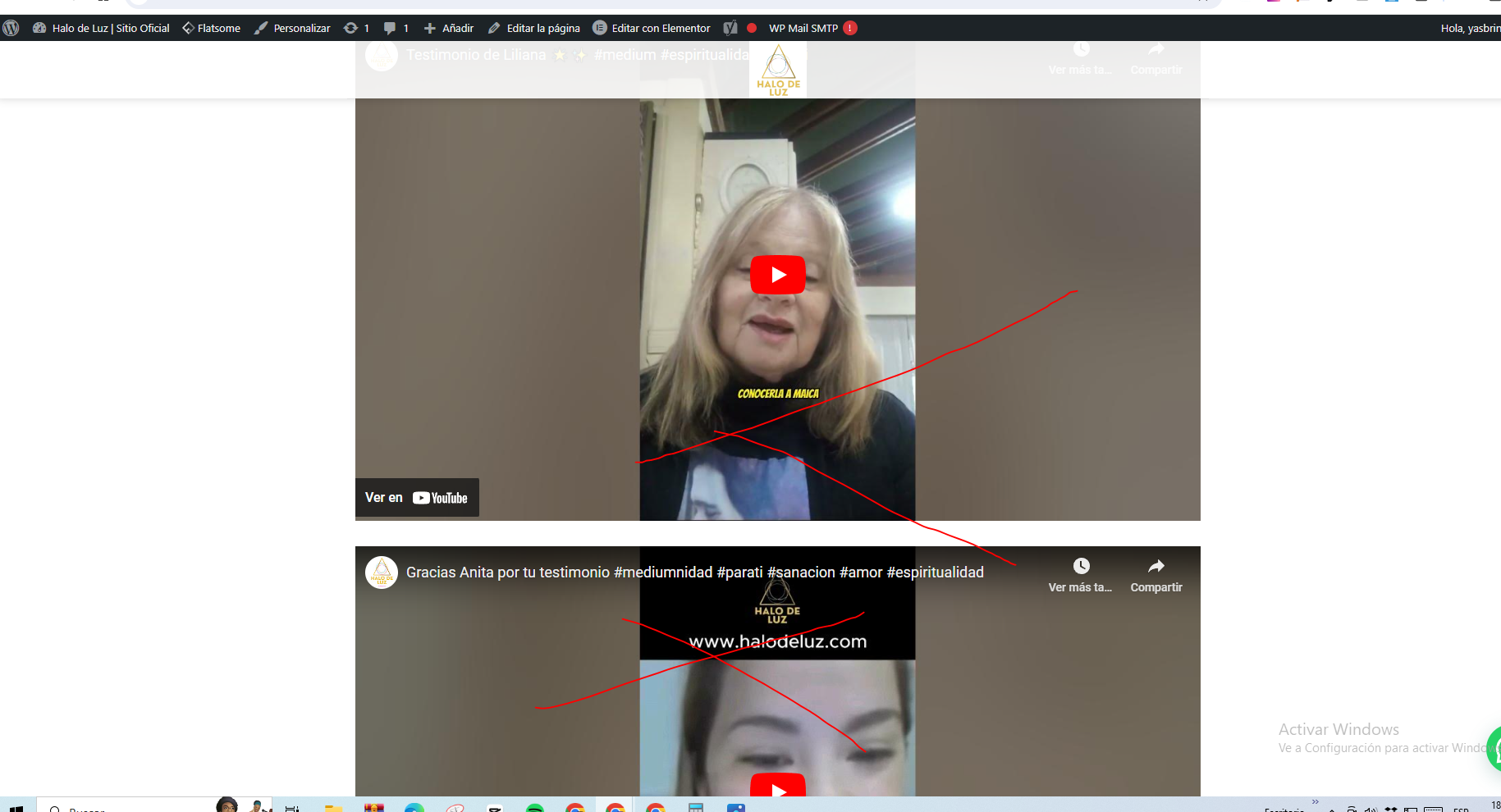Open the Flatsome theme menu
This screenshot has height=812, width=1501.
pyautogui.click(x=211, y=28)
